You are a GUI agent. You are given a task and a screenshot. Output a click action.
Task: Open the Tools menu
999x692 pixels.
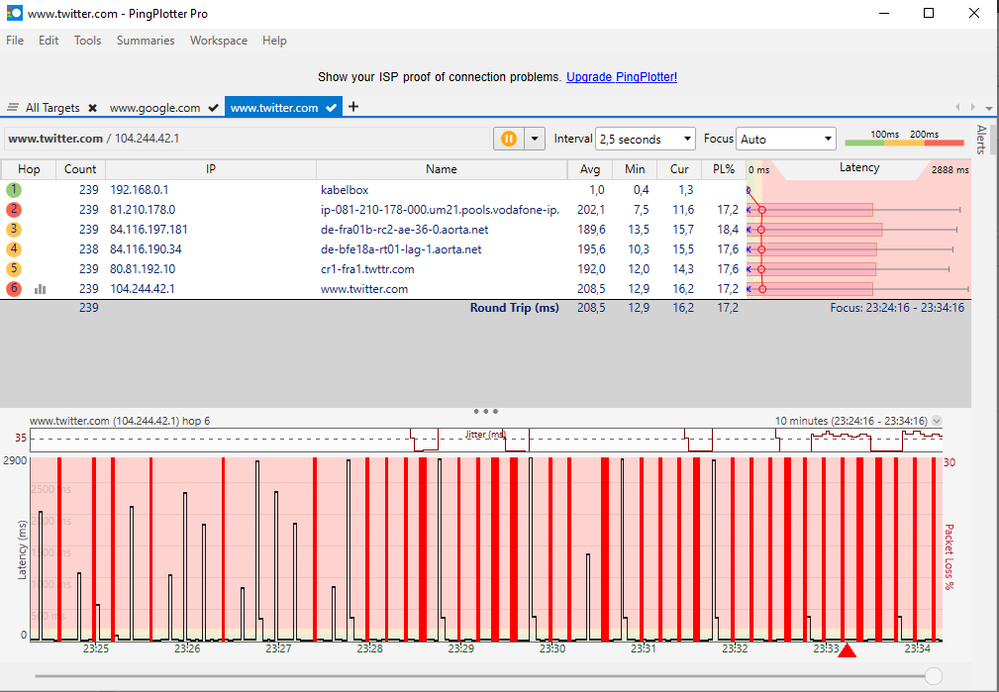click(87, 40)
